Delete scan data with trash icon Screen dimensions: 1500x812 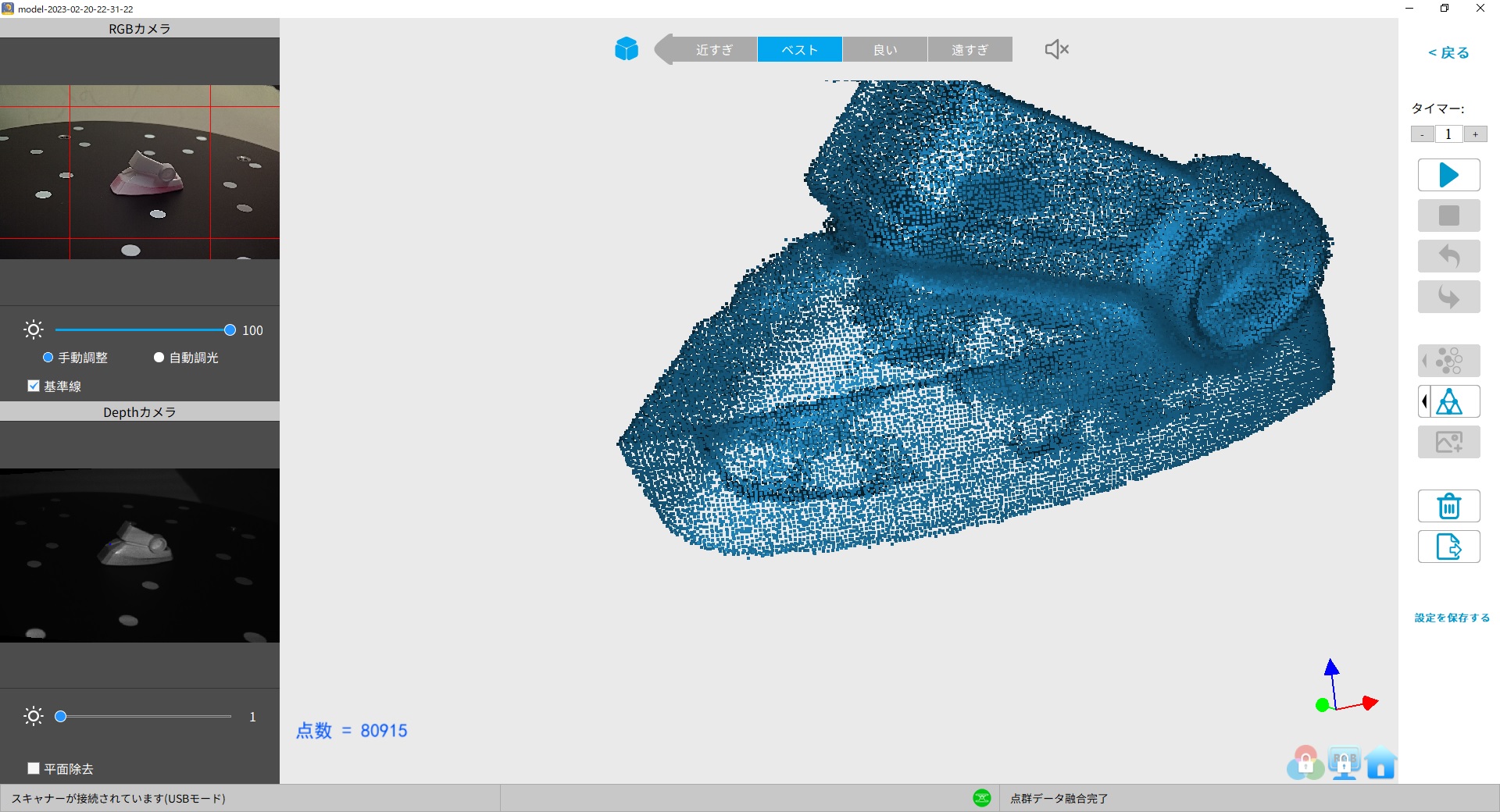point(1448,506)
